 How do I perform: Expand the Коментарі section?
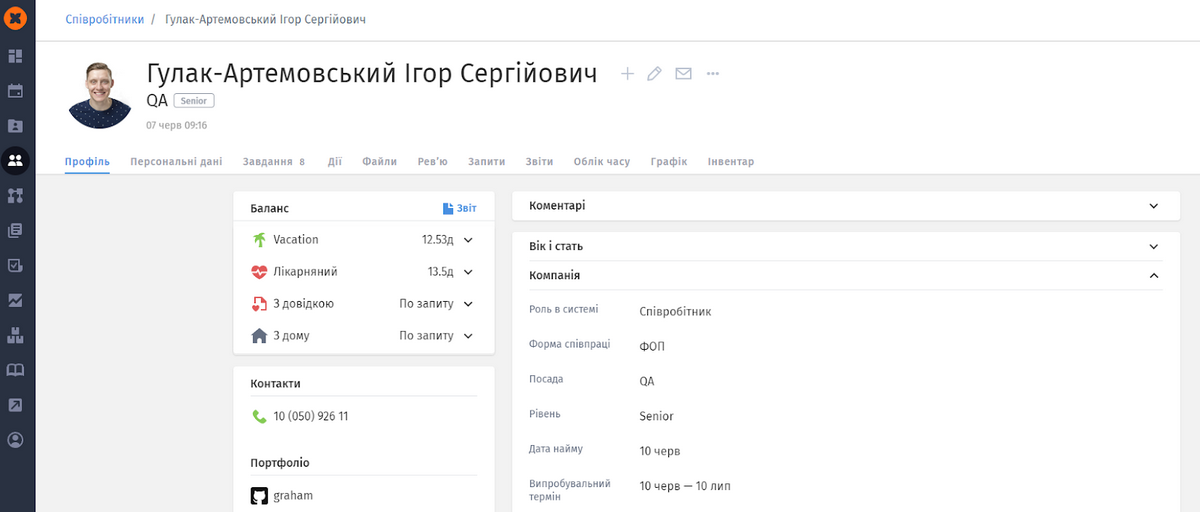coord(1153,206)
